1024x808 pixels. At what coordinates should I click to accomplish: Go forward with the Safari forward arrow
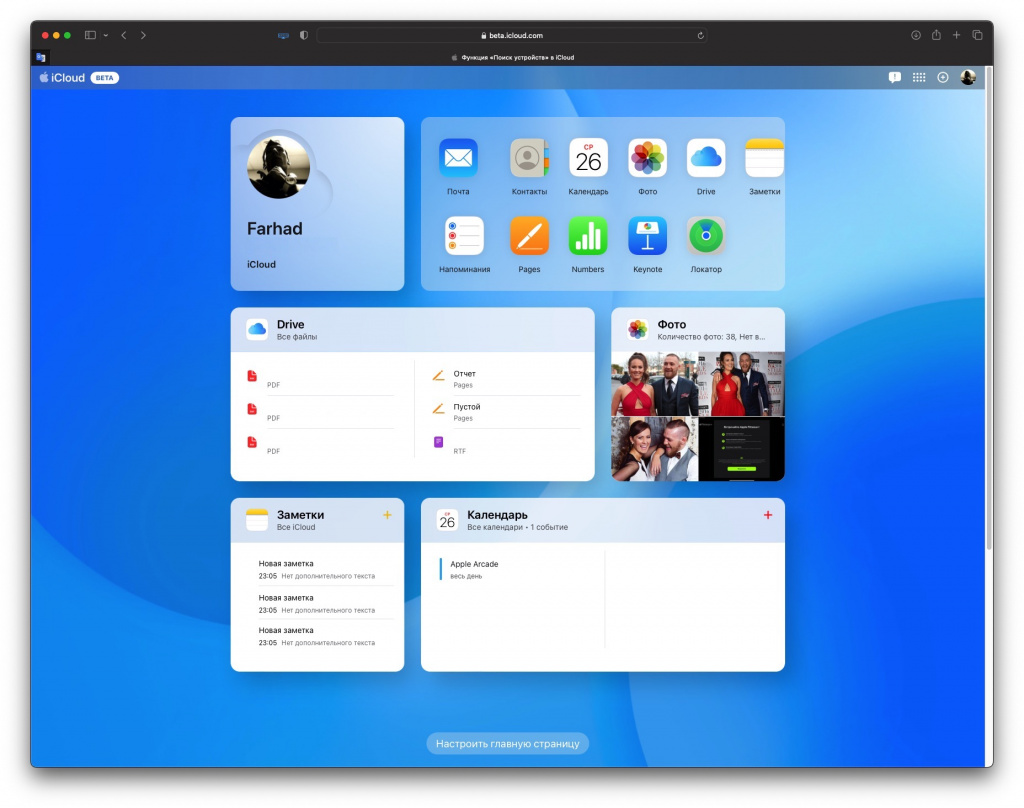(x=143, y=35)
